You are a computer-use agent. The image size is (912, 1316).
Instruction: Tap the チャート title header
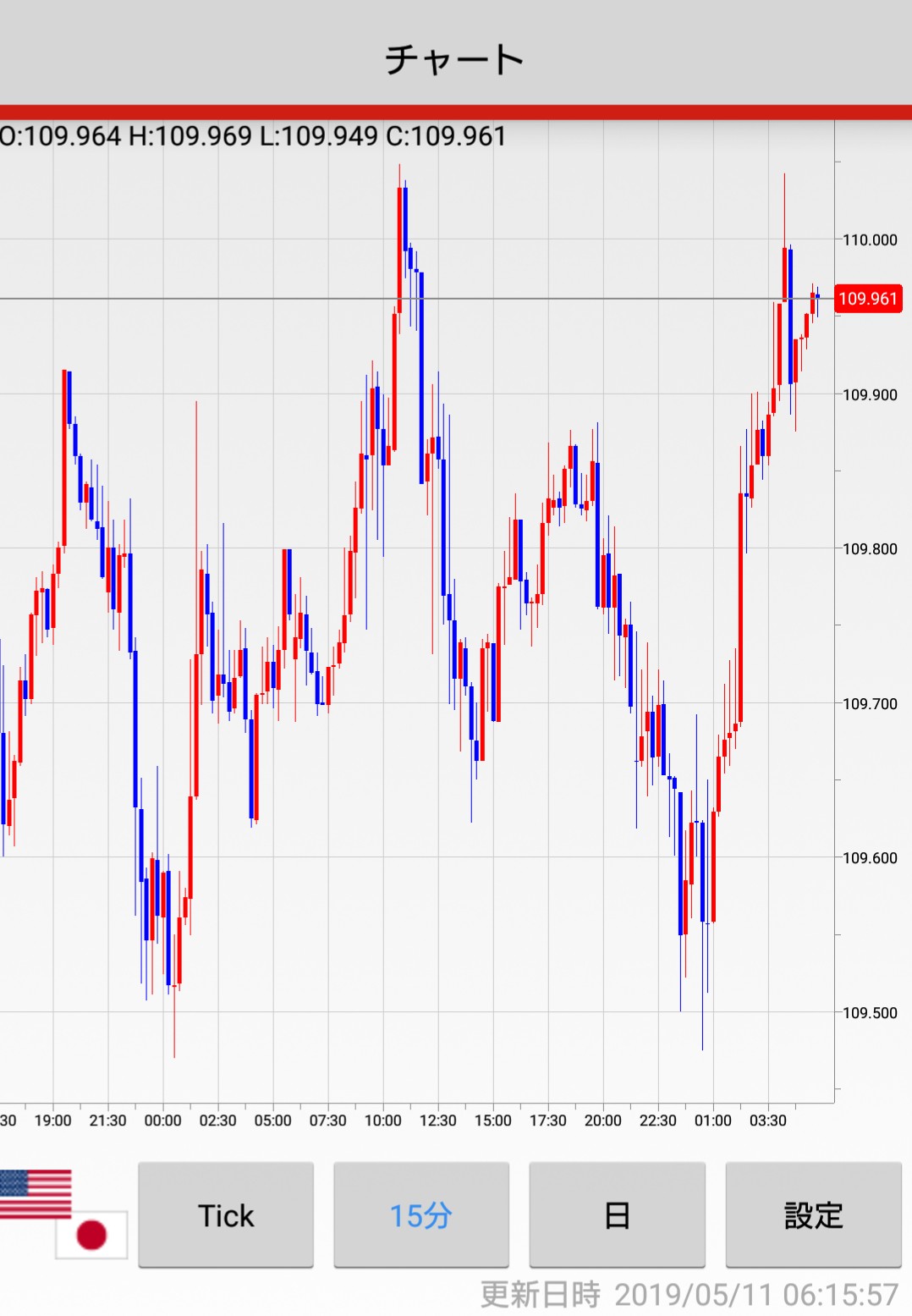[455, 59]
